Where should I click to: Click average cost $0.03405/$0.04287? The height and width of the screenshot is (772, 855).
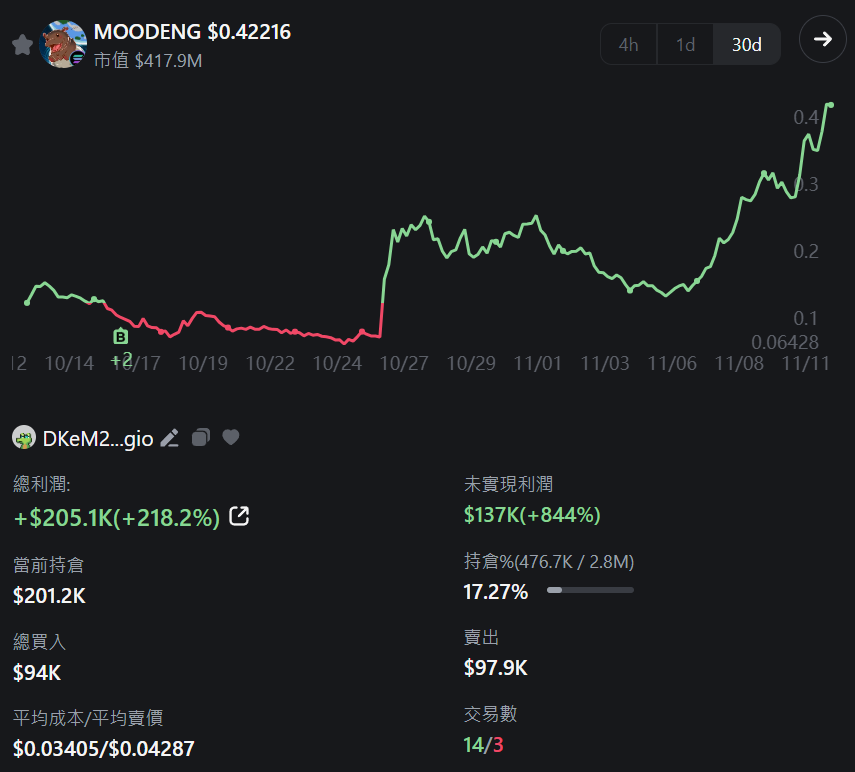click(104, 749)
